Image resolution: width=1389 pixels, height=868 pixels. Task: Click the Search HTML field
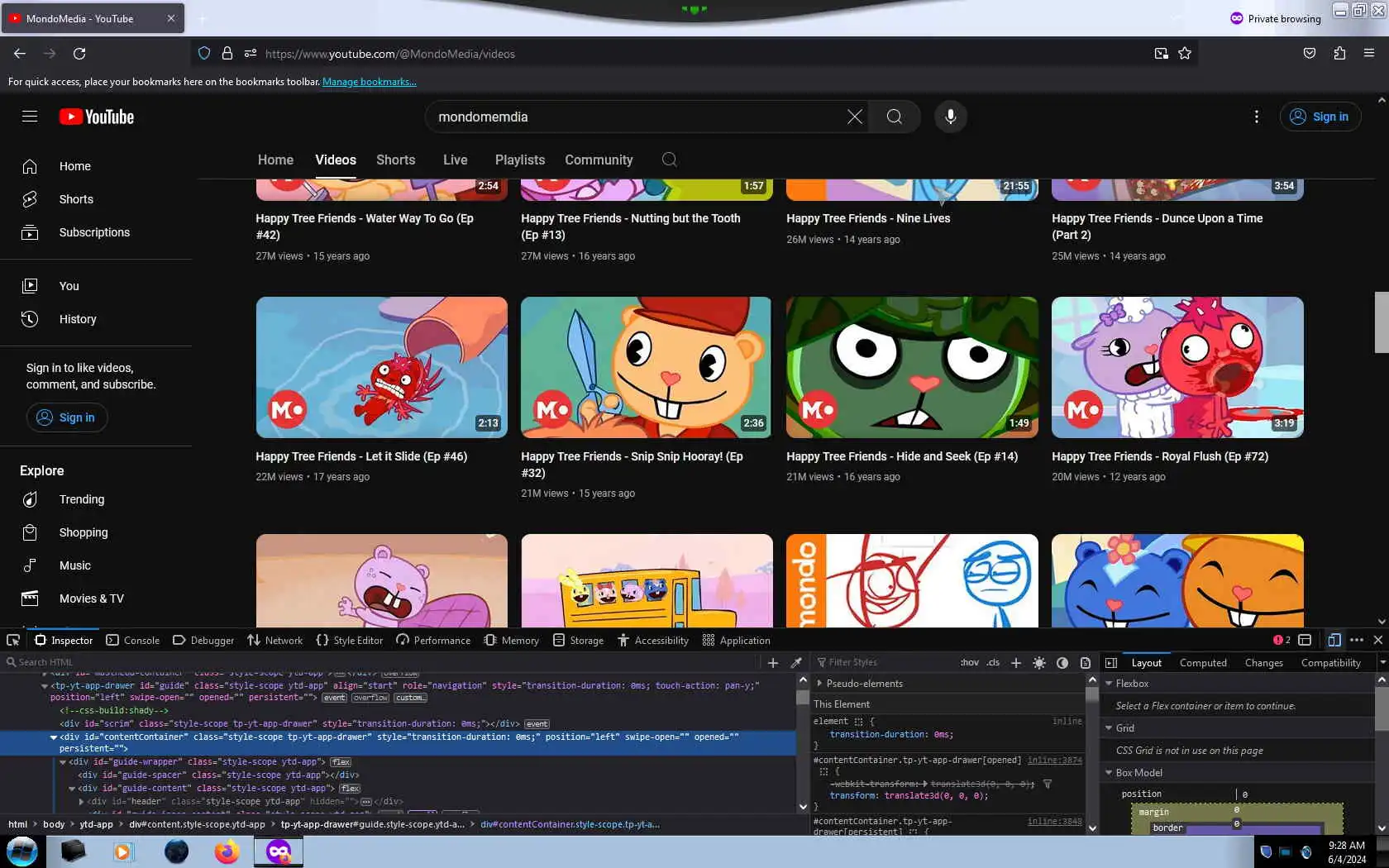[382, 662]
